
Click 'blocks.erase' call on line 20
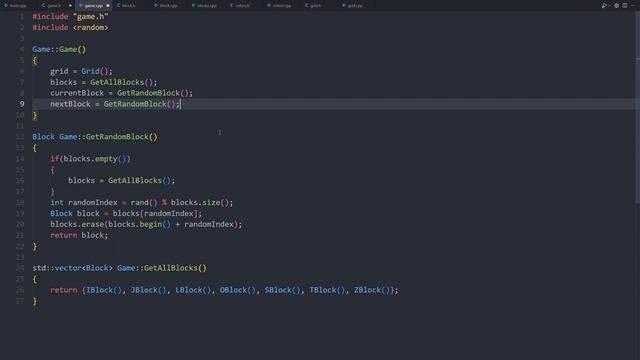[77, 224]
